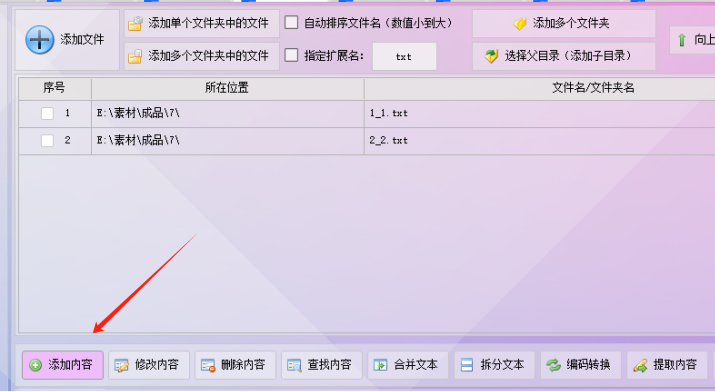Switch to the 添加内容 tab
715x392 pixels.
click(x=63, y=365)
